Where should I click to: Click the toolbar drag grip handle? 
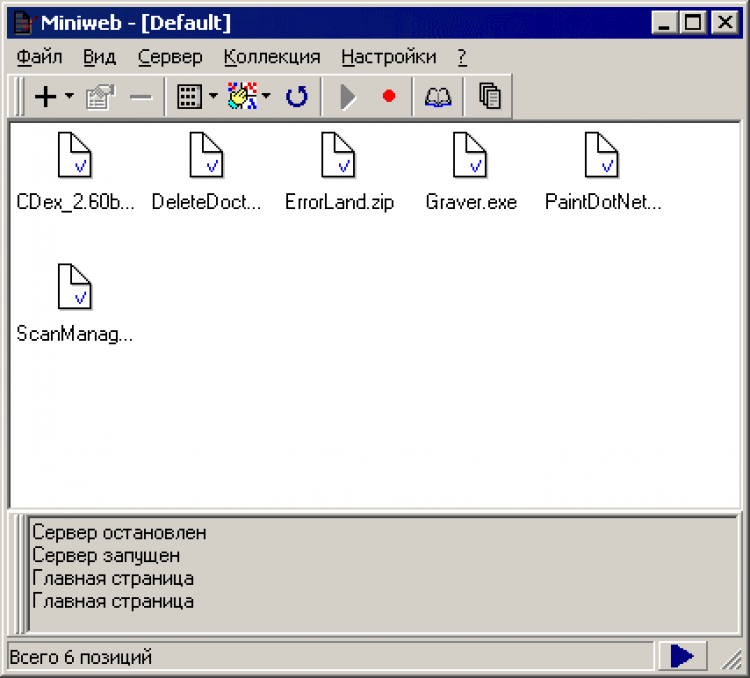point(19,97)
